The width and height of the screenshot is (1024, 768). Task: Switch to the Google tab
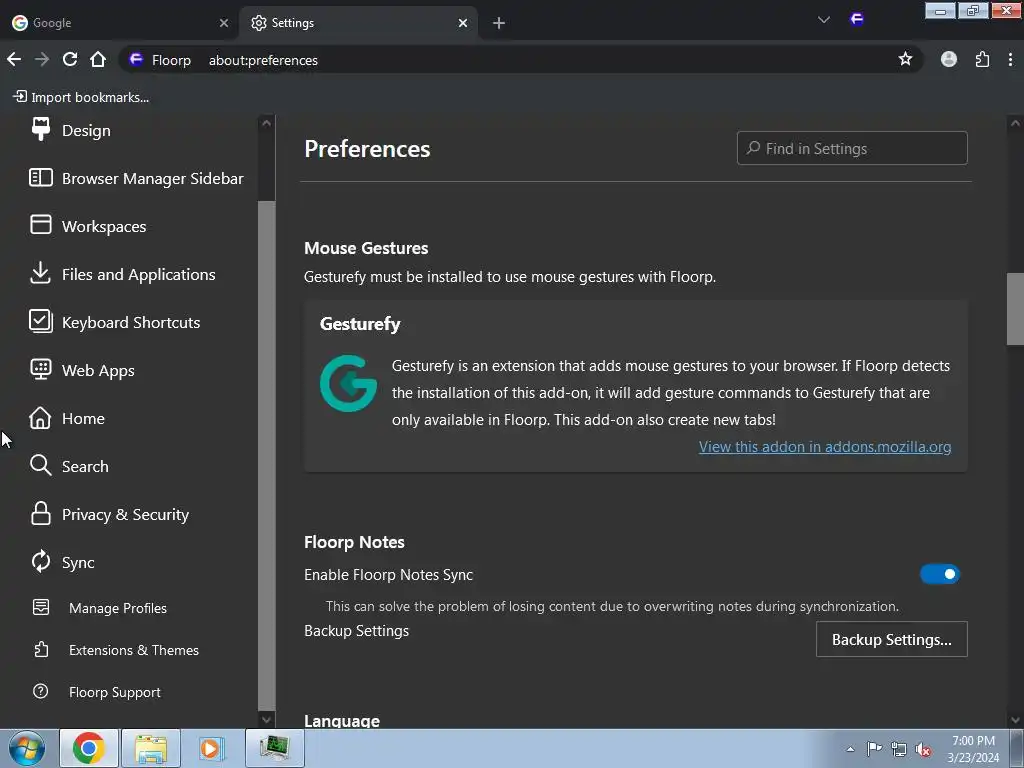pos(121,23)
